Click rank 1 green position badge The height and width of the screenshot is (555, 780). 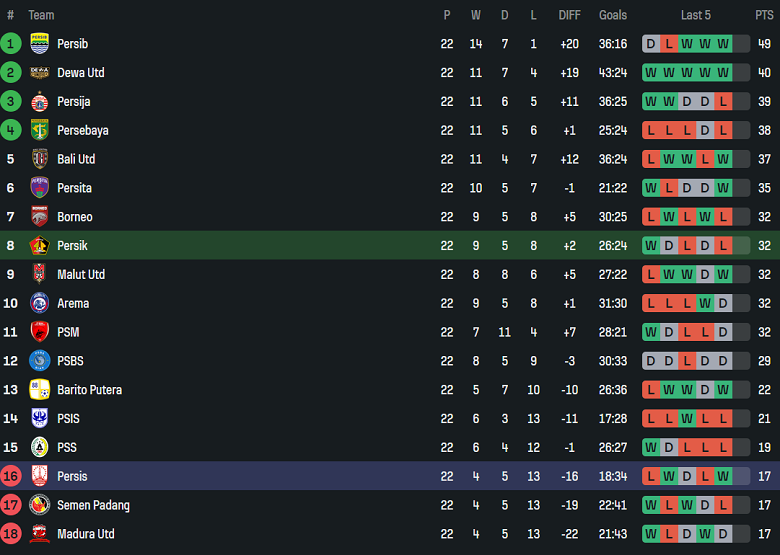pyautogui.click(x=11, y=44)
